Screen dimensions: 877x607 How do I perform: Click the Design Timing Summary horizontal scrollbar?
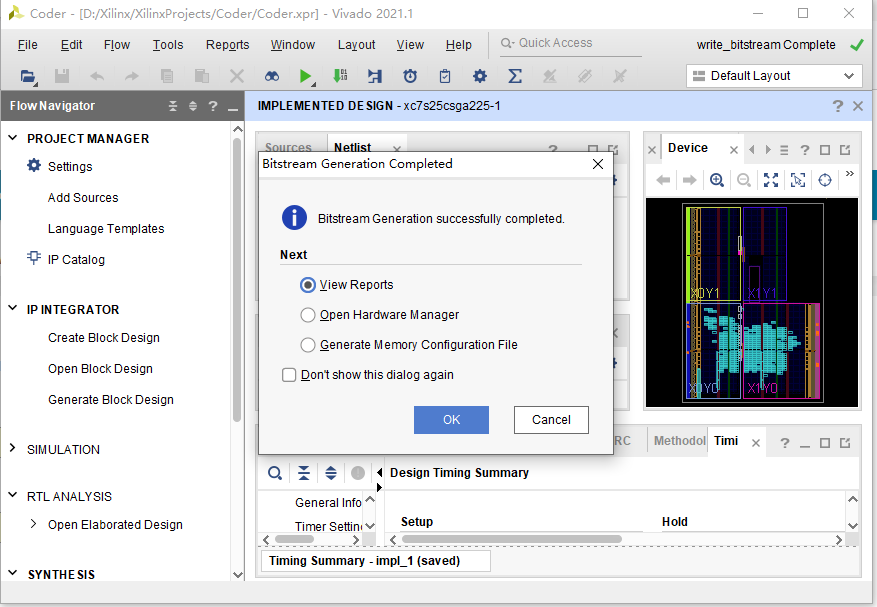click(511, 539)
